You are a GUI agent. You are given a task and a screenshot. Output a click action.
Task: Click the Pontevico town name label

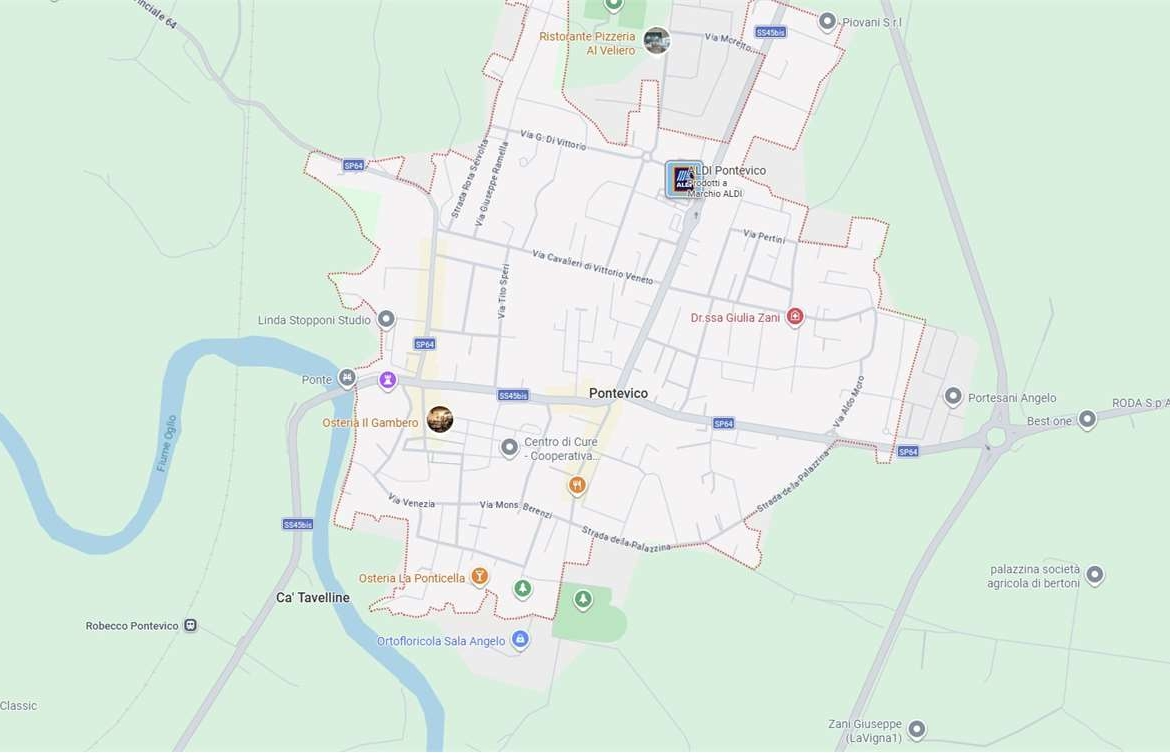point(618,393)
